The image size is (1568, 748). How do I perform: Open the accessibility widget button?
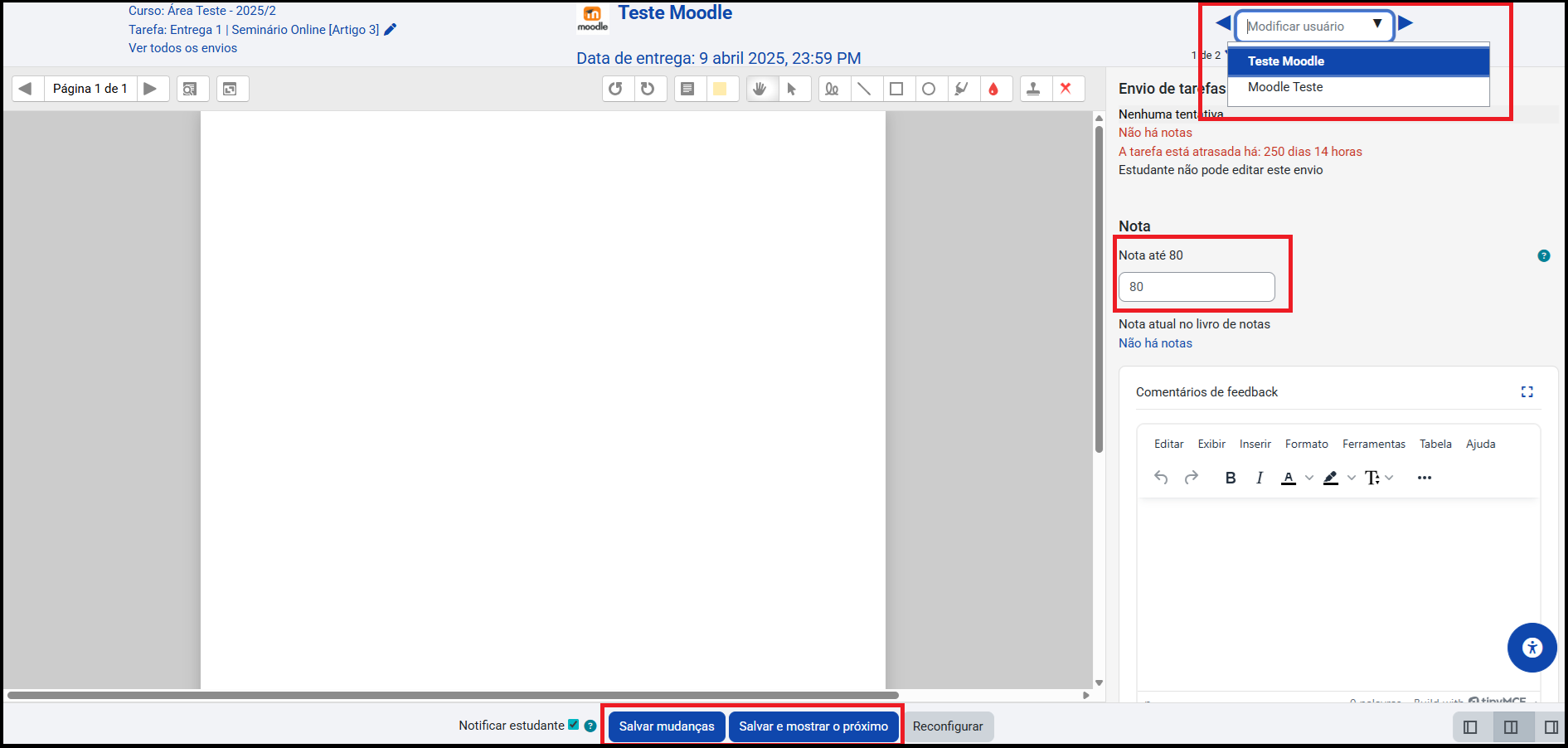click(1532, 648)
